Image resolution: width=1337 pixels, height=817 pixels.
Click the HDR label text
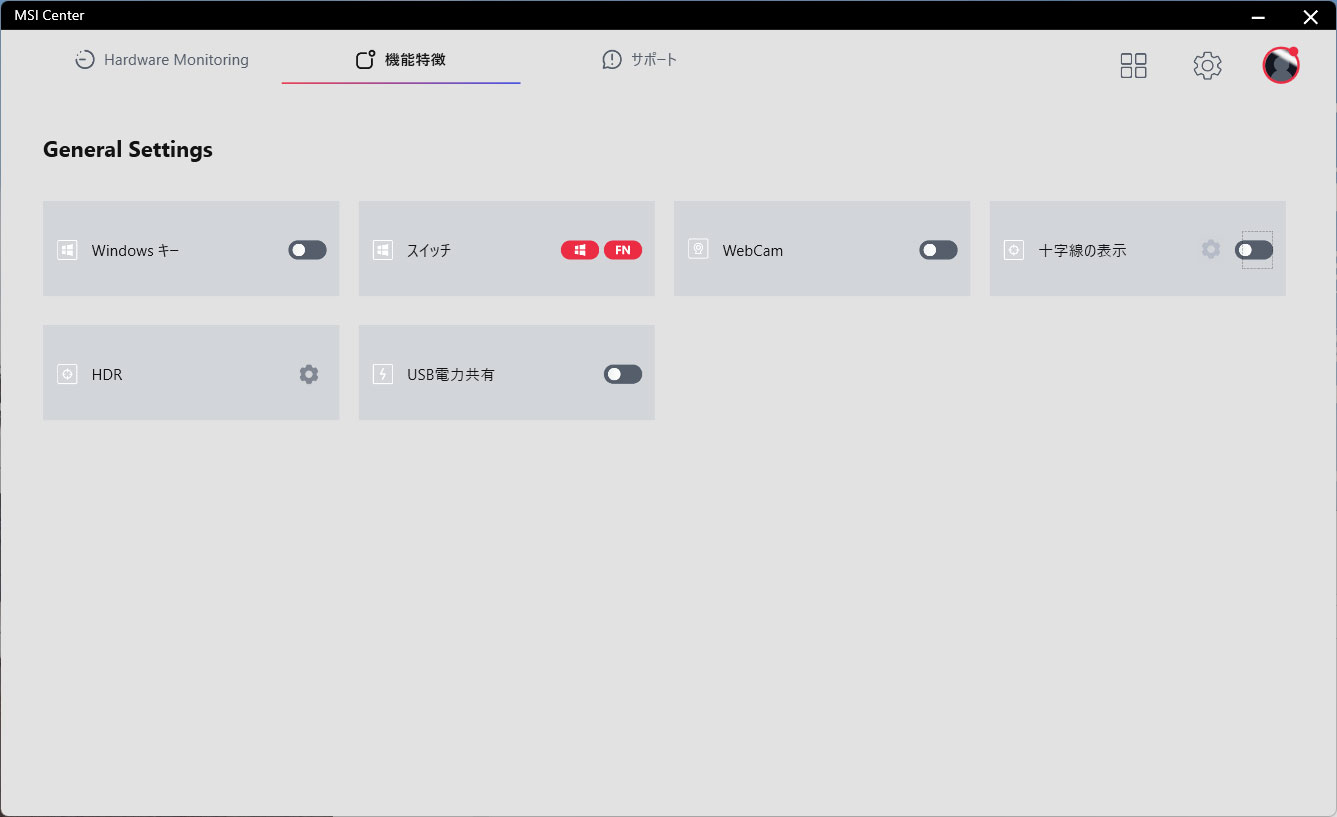coord(107,375)
